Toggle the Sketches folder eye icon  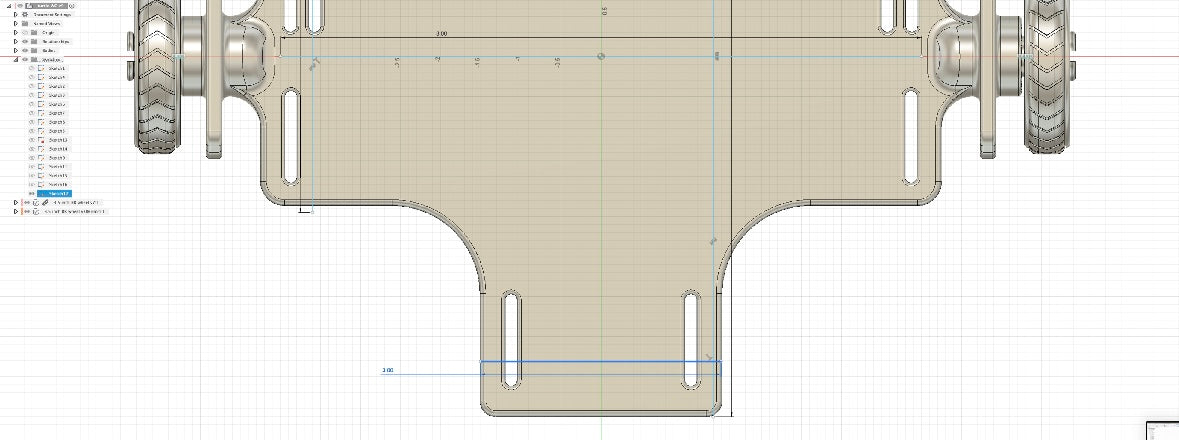(x=24, y=59)
